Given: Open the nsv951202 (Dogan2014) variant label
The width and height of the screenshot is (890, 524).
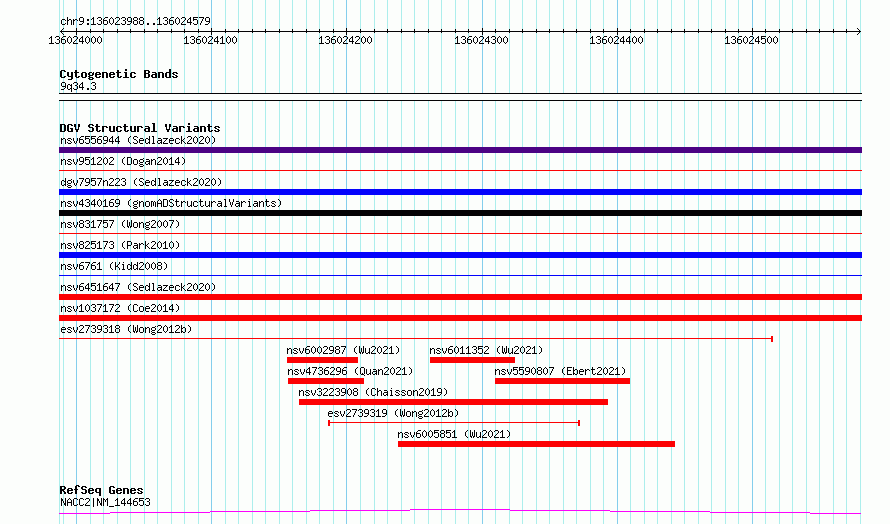Looking at the screenshot, I should coord(123,161).
